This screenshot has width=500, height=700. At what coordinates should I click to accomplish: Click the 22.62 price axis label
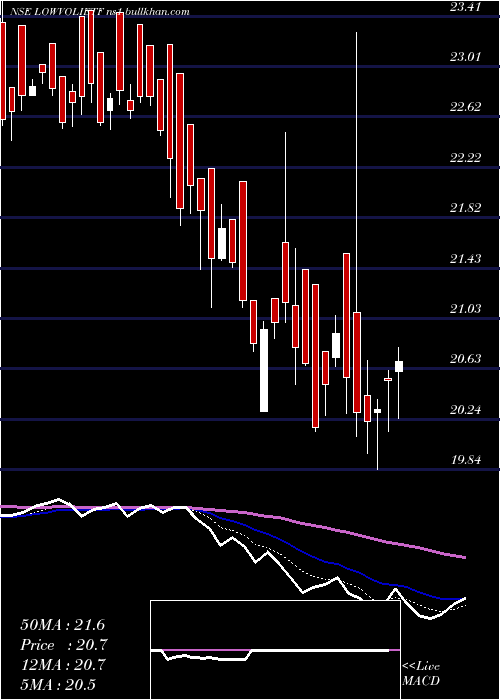click(x=465, y=107)
